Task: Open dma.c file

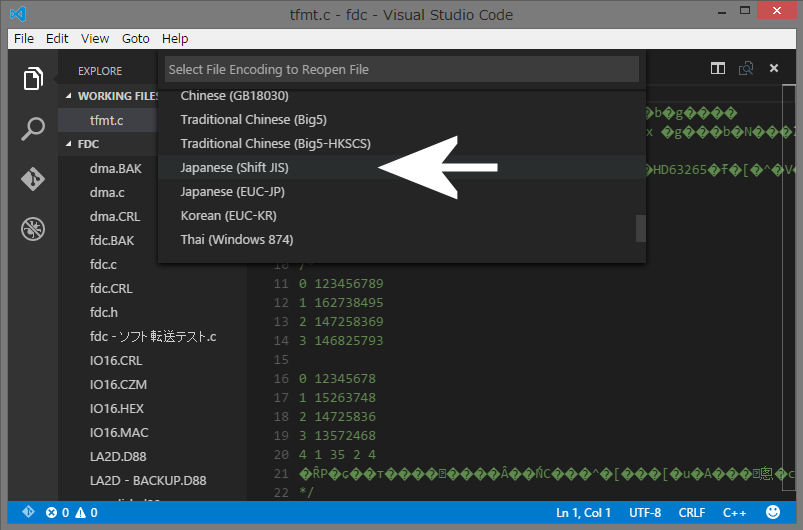Action: [107, 193]
